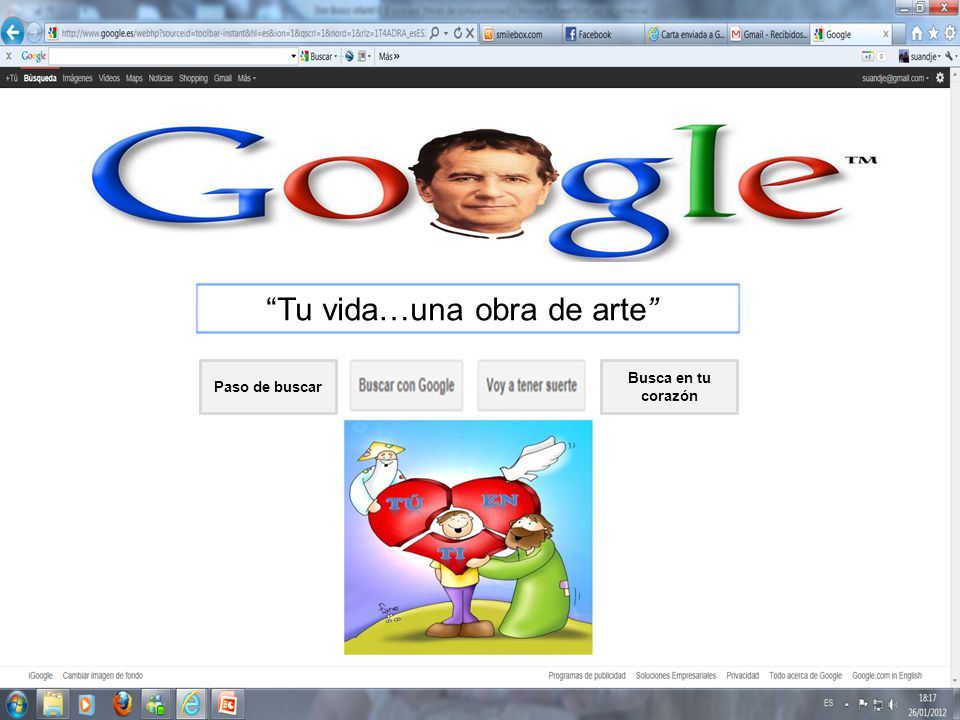
Task: Click the Buscar con Google button
Action: point(407,385)
